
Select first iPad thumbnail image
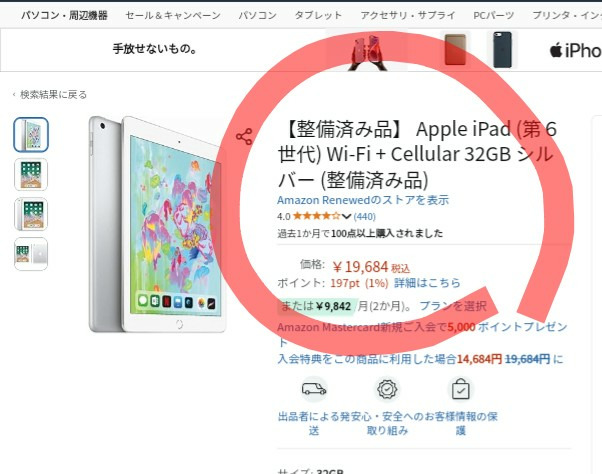click(31, 134)
